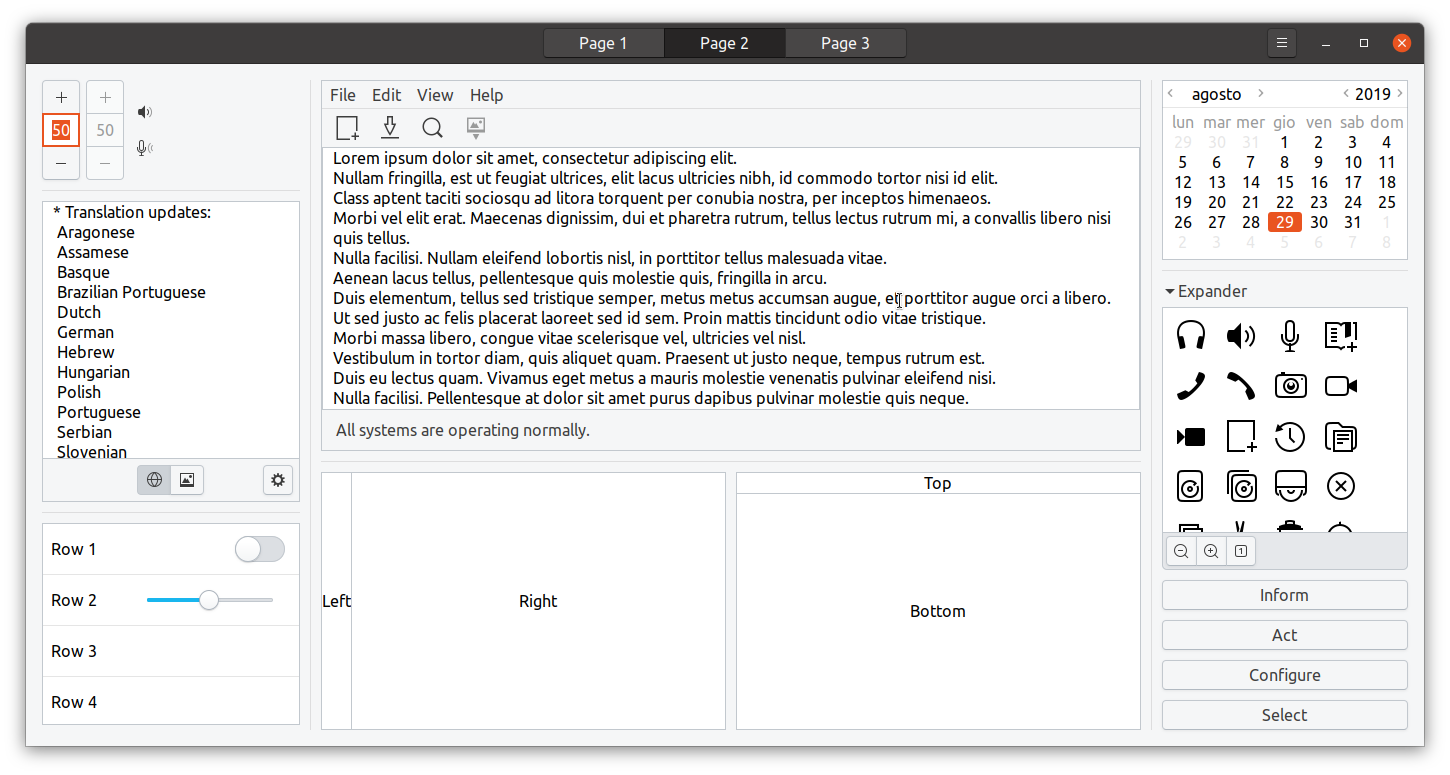The image size is (1450, 775).
Task: Open the Help menu
Action: pyautogui.click(x=487, y=95)
